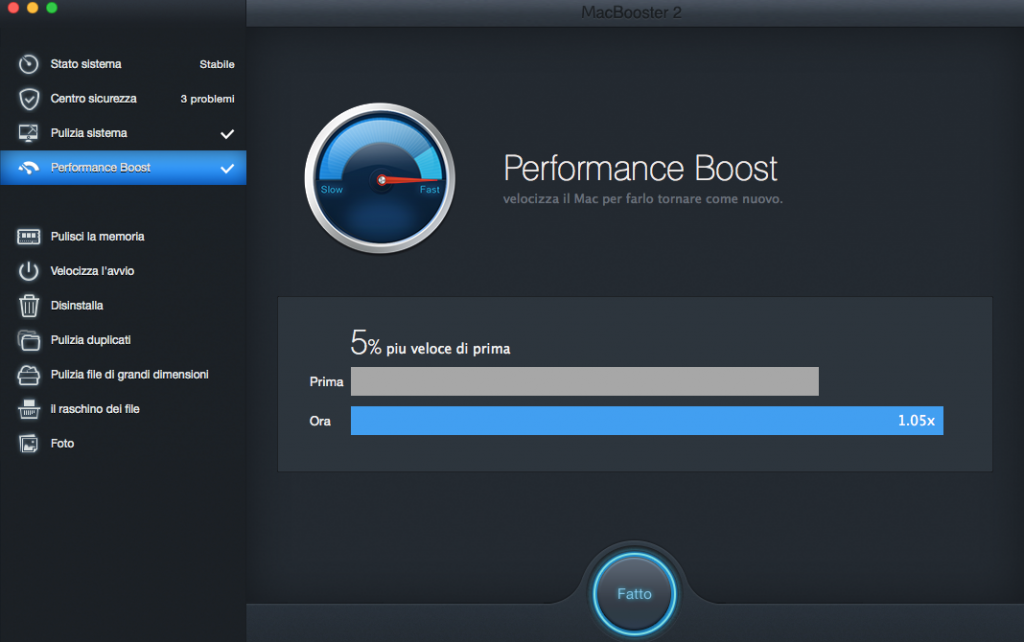
Task: Click the gray Prima speed bar
Action: pyautogui.click(x=584, y=381)
